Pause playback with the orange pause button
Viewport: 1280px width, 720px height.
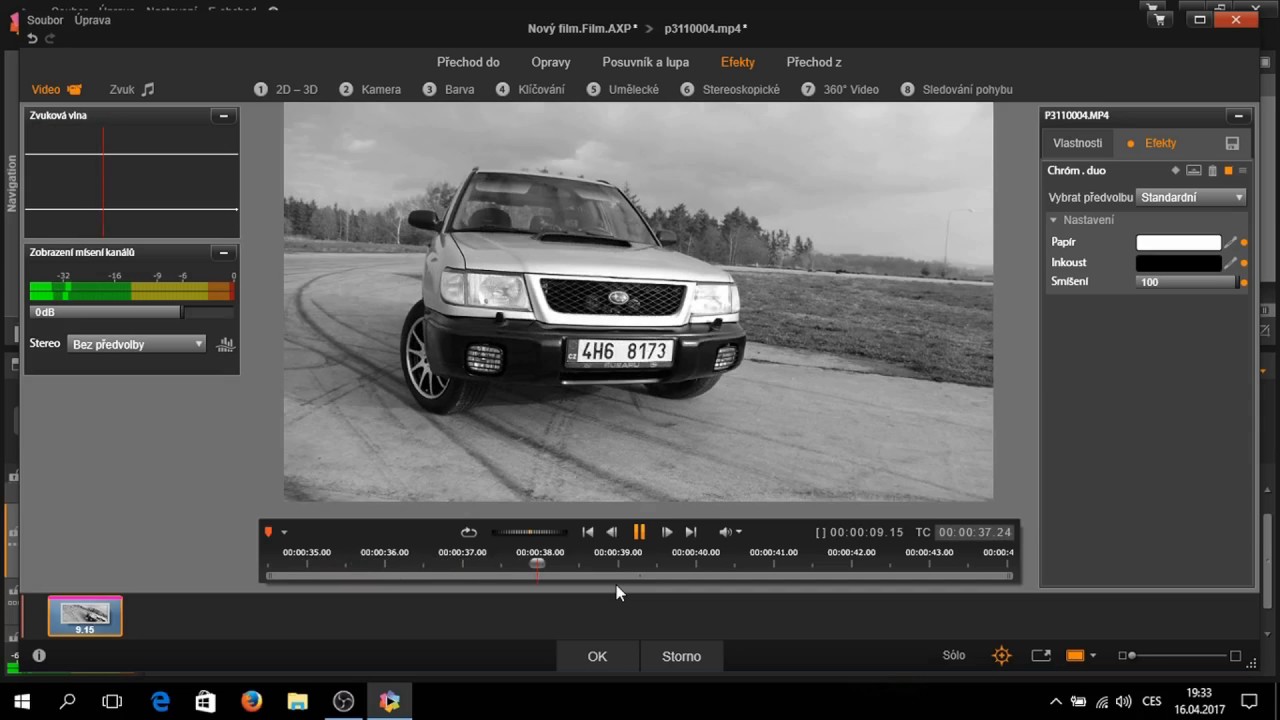click(x=639, y=532)
